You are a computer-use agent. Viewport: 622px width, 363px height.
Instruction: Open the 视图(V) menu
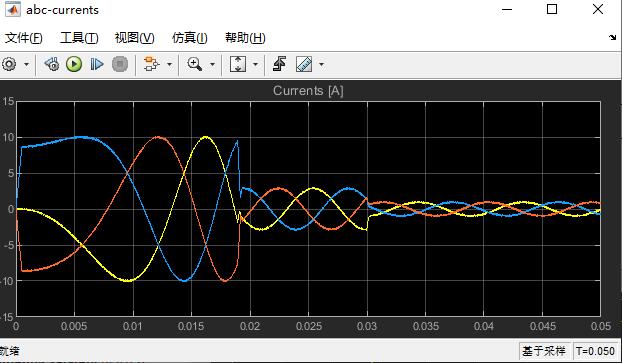[x=134, y=38]
